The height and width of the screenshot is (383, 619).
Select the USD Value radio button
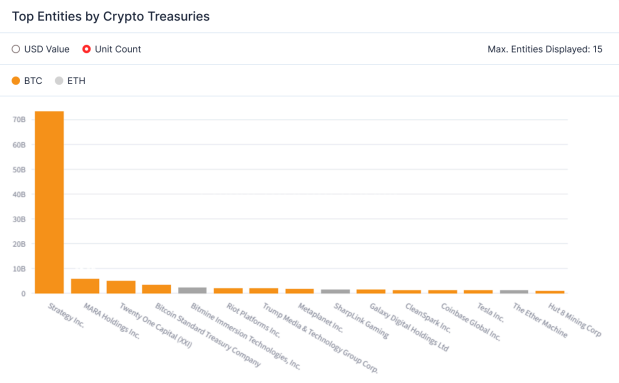(16, 49)
